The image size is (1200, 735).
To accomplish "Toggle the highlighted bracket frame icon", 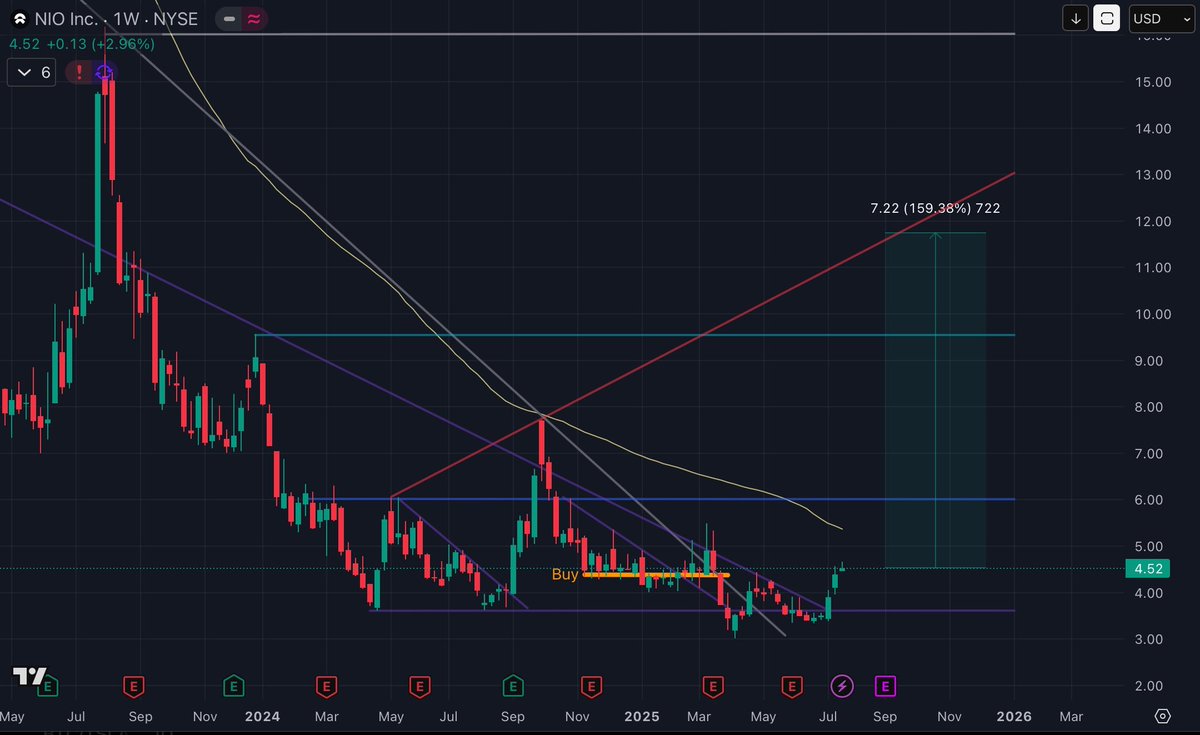I will 1106,18.
